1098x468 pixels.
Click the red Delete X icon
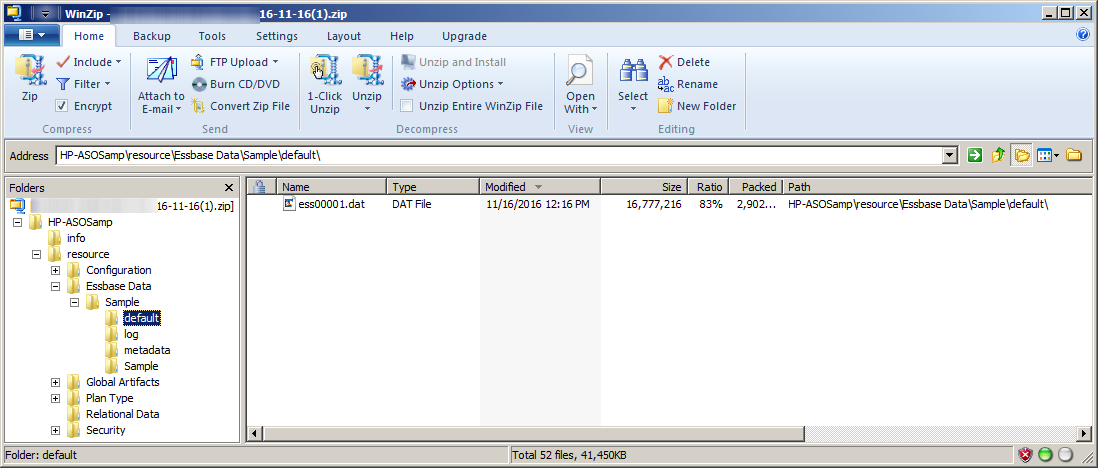coord(665,62)
